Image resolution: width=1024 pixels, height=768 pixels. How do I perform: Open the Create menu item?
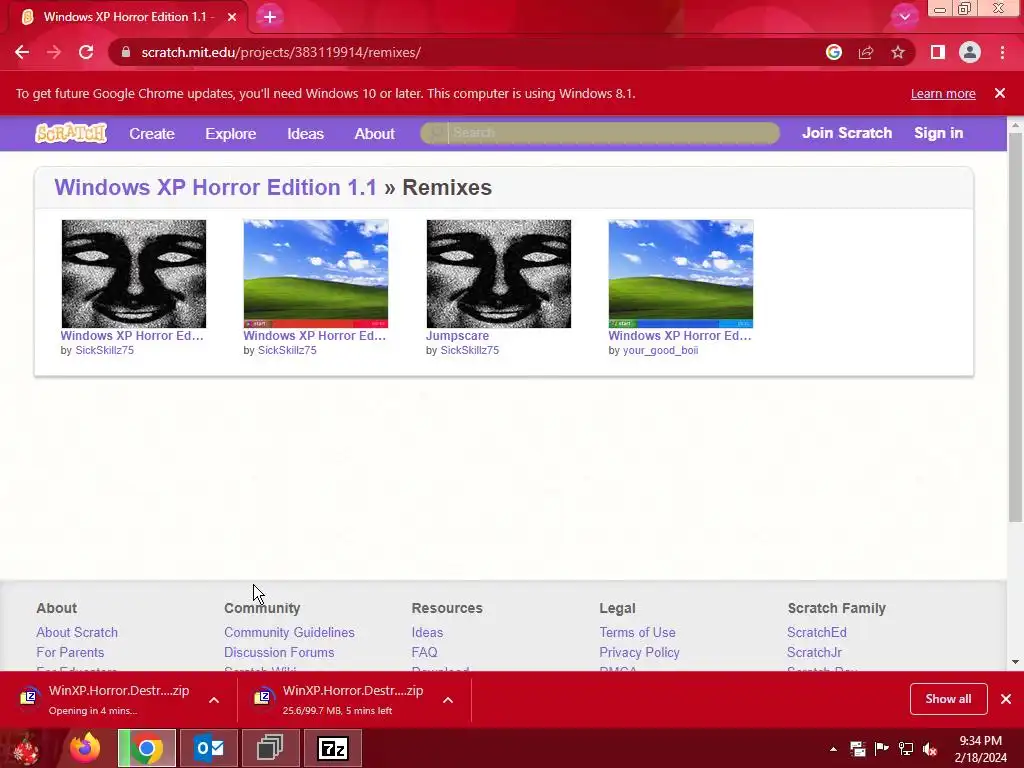tap(152, 134)
